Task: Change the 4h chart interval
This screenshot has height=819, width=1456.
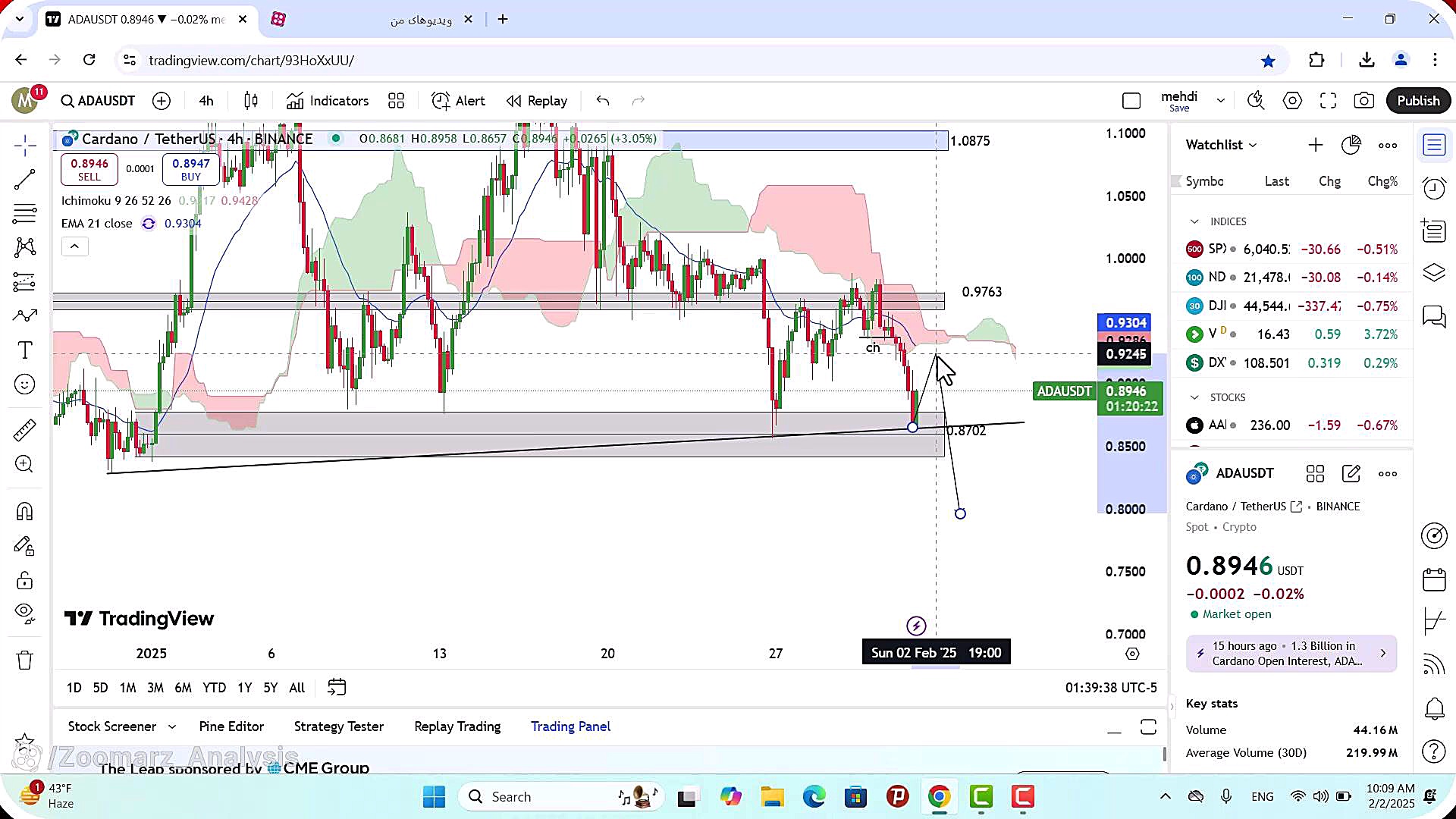Action: pyautogui.click(x=206, y=101)
